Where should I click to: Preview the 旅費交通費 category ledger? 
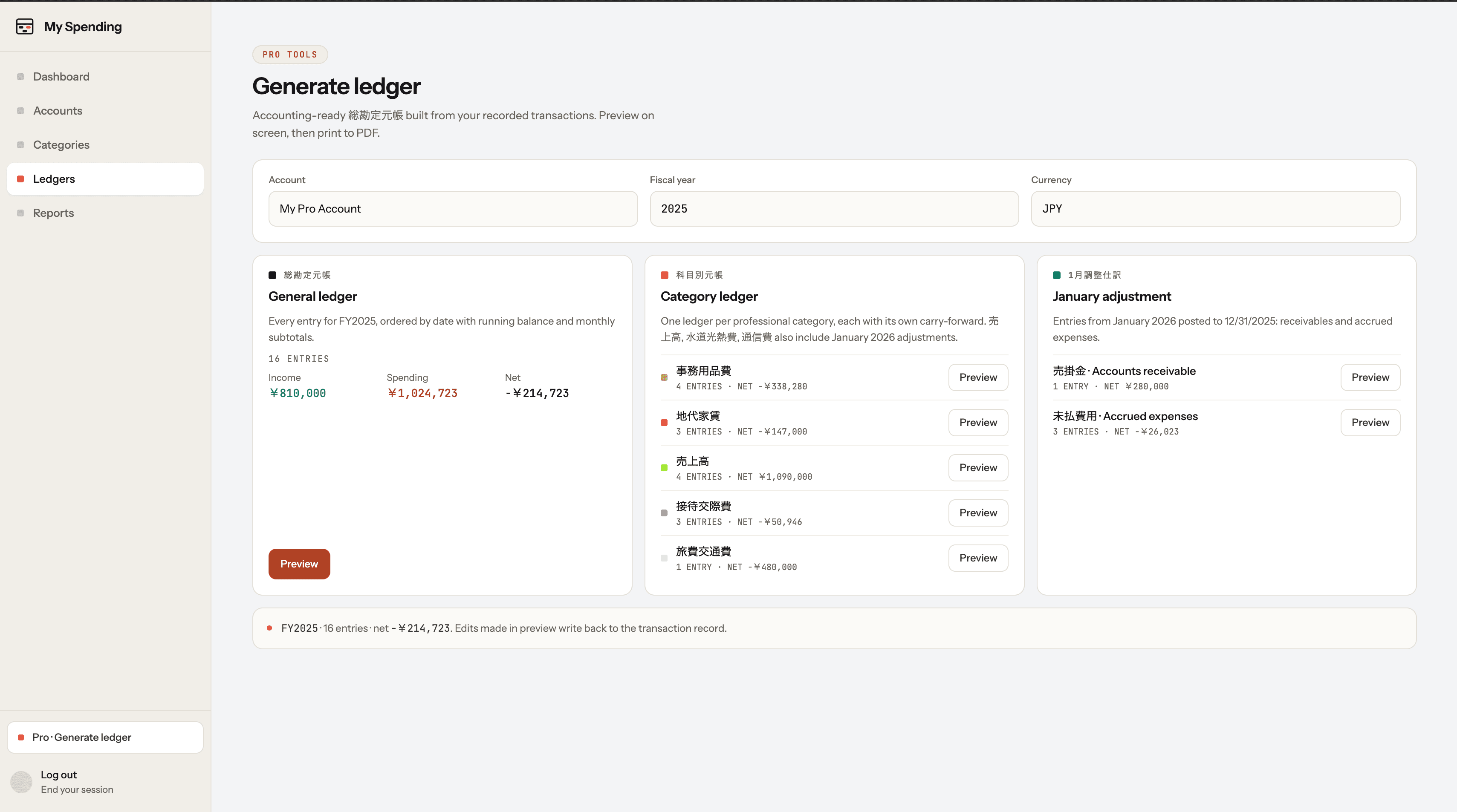click(x=978, y=558)
